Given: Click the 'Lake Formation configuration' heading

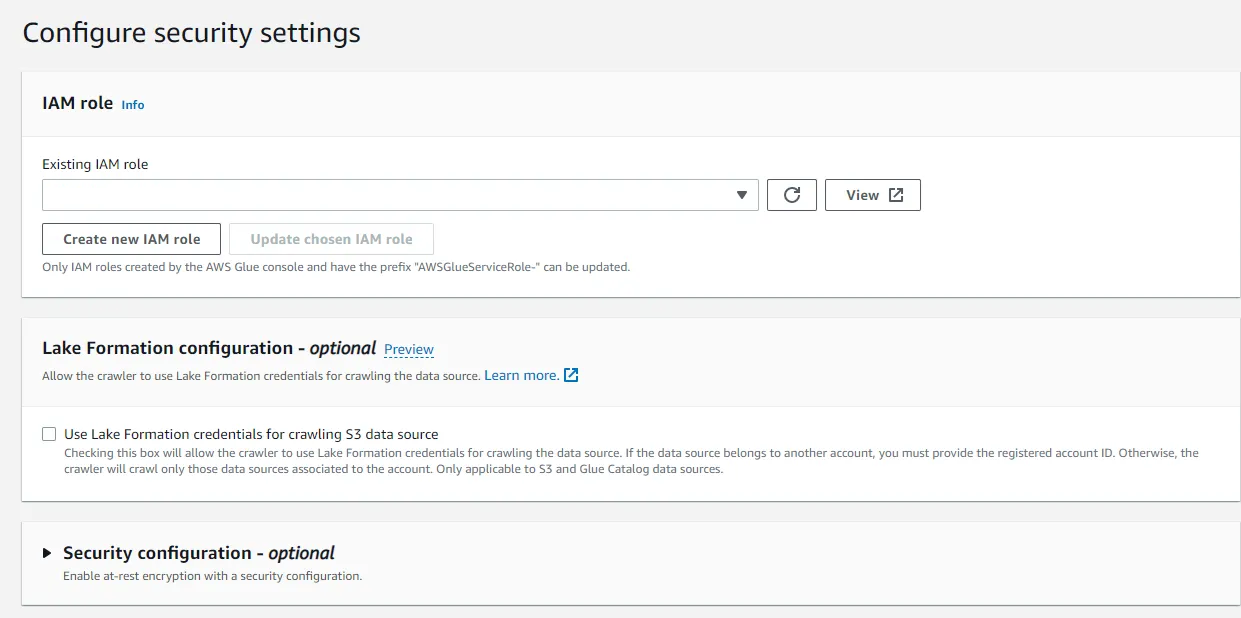Looking at the screenshot, I should tap(167, 348).
